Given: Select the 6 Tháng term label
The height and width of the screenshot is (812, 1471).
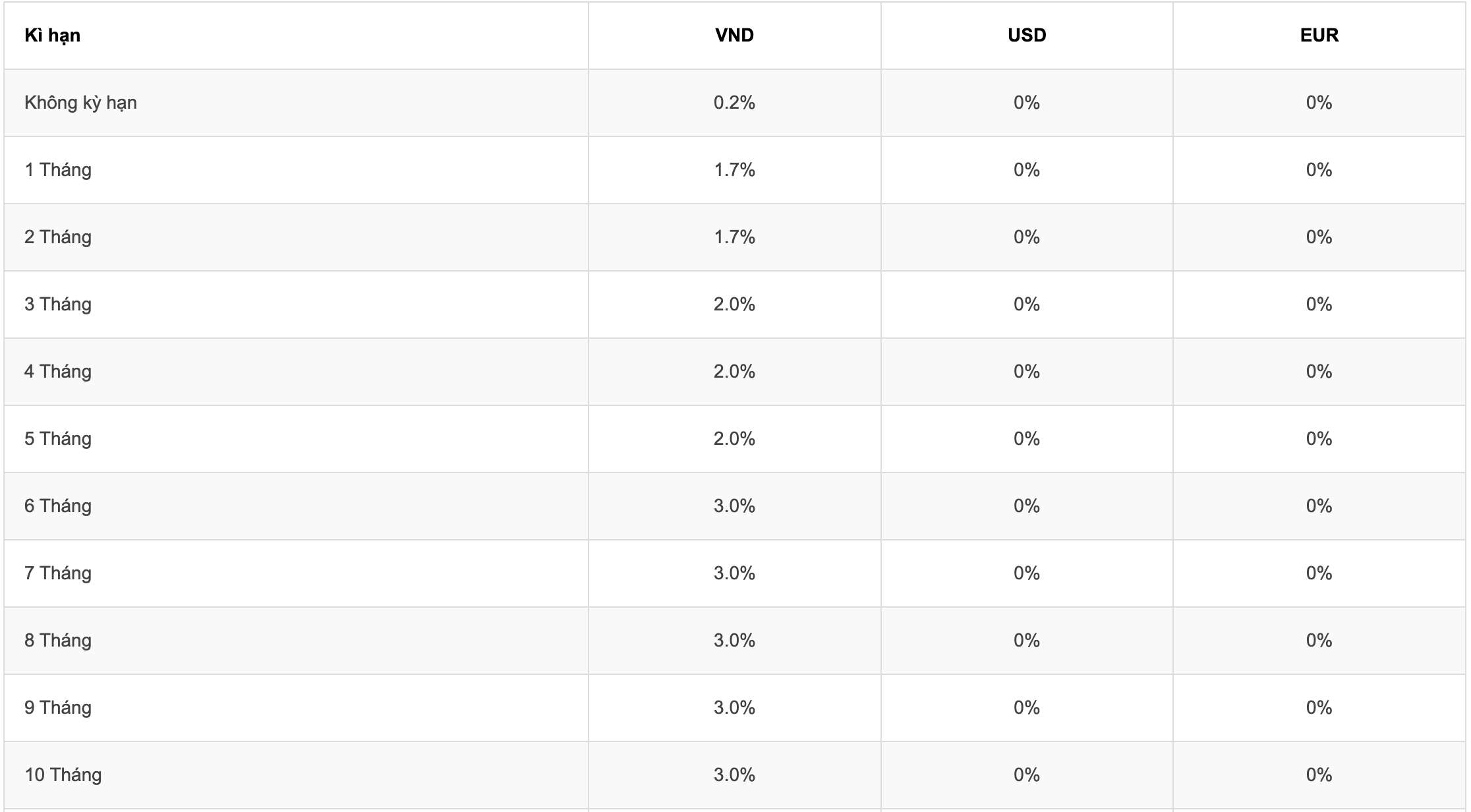Looking at the screenshot, I should tap(58, 506).
